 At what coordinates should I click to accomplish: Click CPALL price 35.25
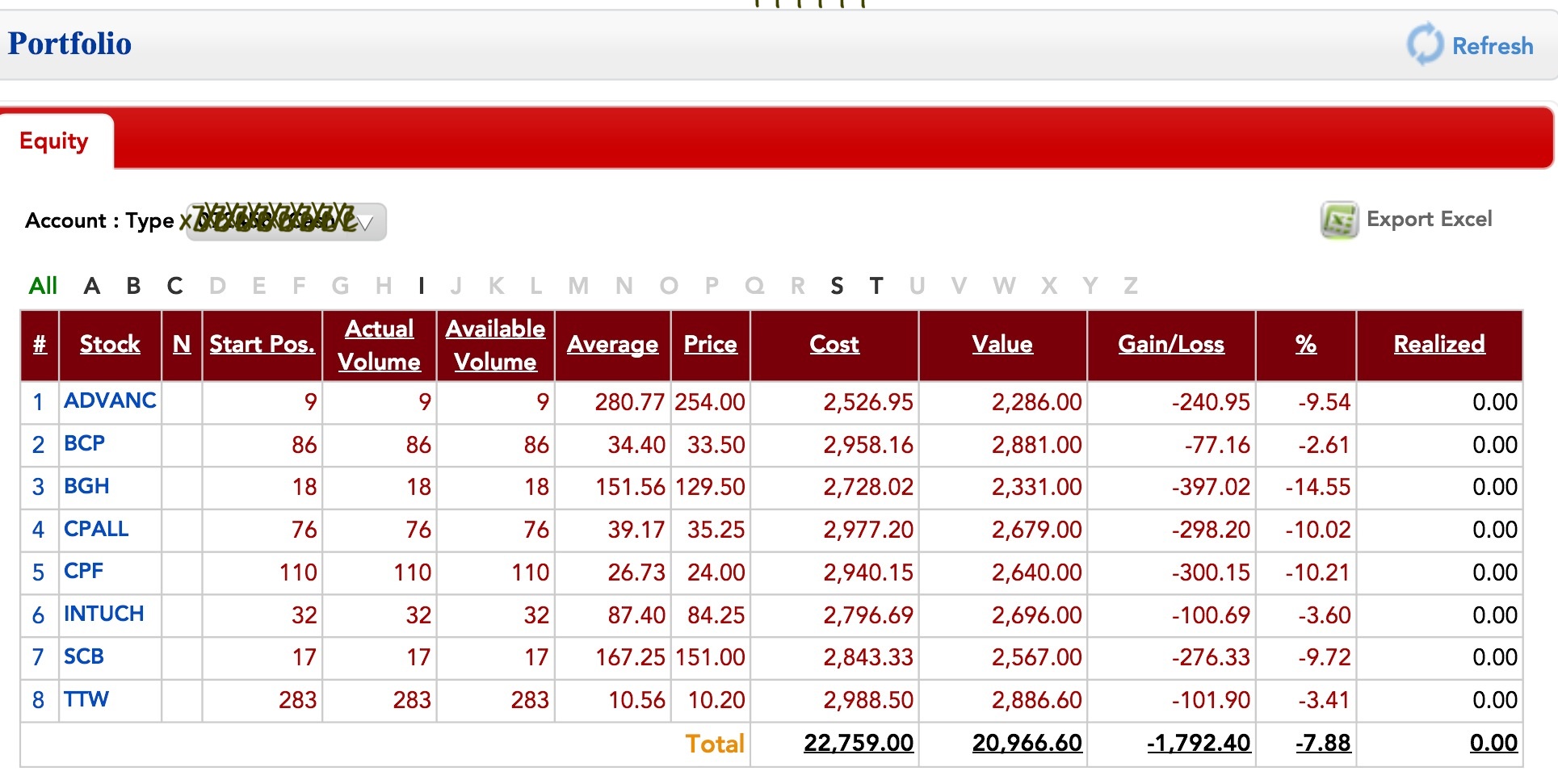(x=716, y=530)
